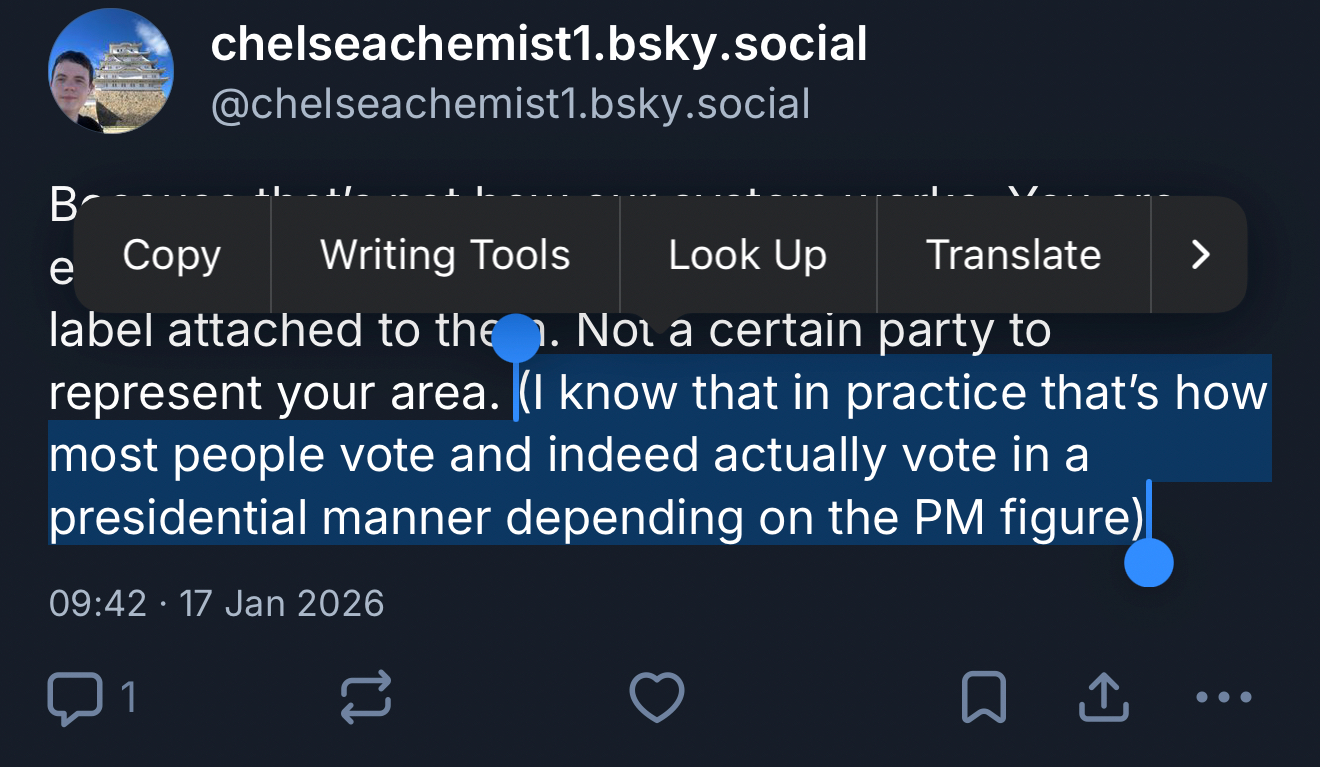
Task: Tap the reply speech bubble icon
Action: pos(75,697)
